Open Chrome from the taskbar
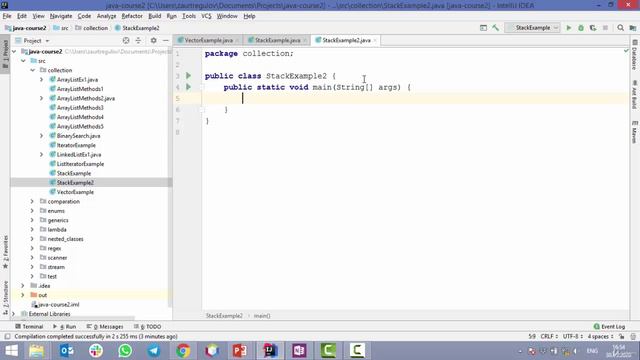 (x=183, y=351)
